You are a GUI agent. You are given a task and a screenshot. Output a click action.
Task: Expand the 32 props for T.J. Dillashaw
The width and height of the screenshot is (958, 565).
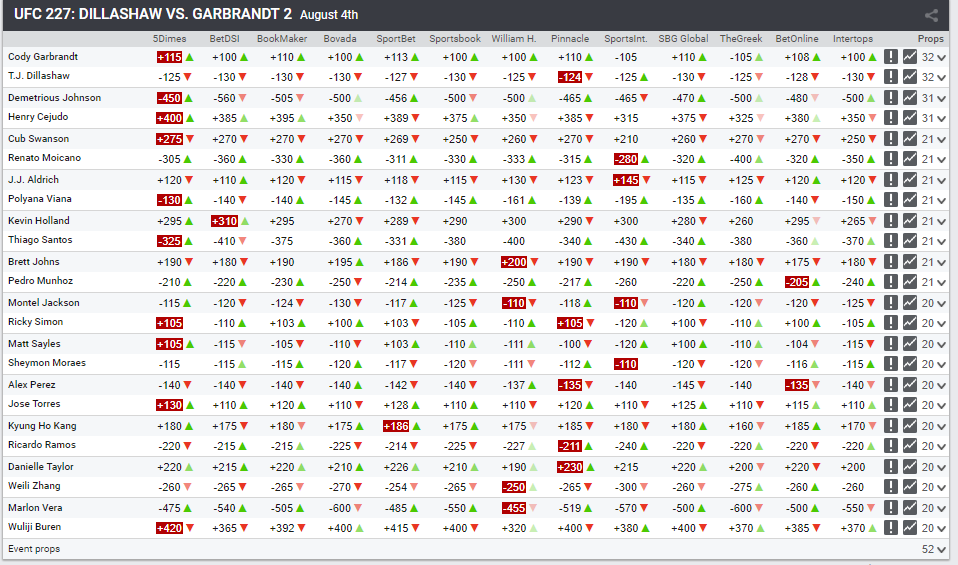click(x=934, y=78)
